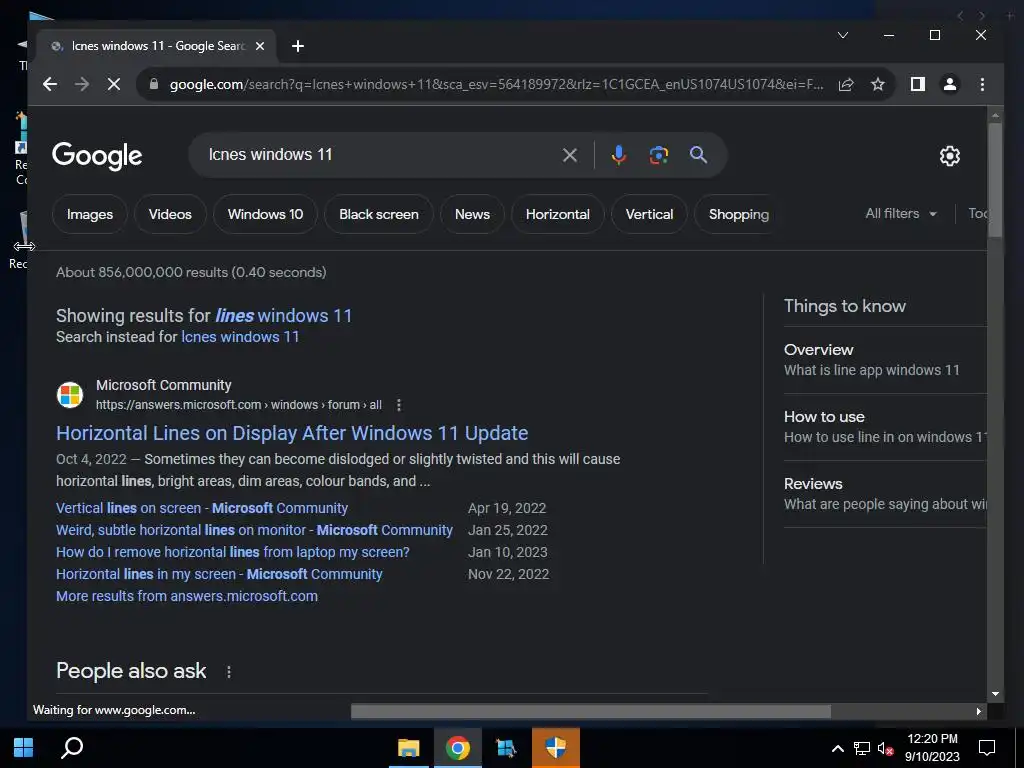This screenshot has height=768, width=1024.
Task: Open Horizontal Lines on Display After Windows 11 Update
Action: click(x=292, y=433)
